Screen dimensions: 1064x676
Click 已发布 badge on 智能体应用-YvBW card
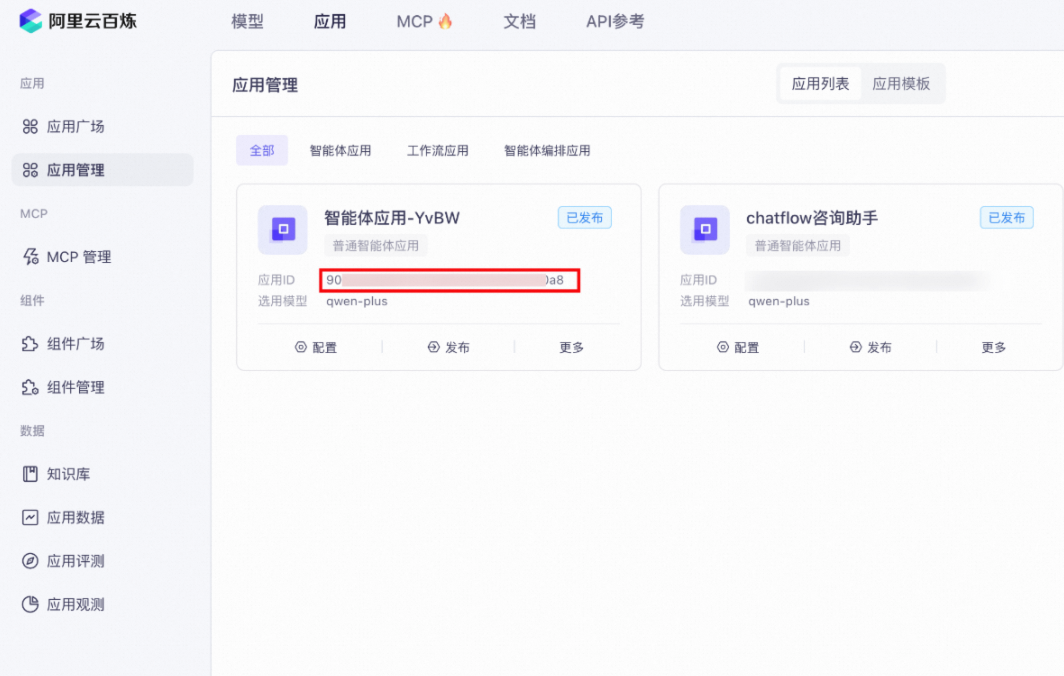tap(585, 218)
